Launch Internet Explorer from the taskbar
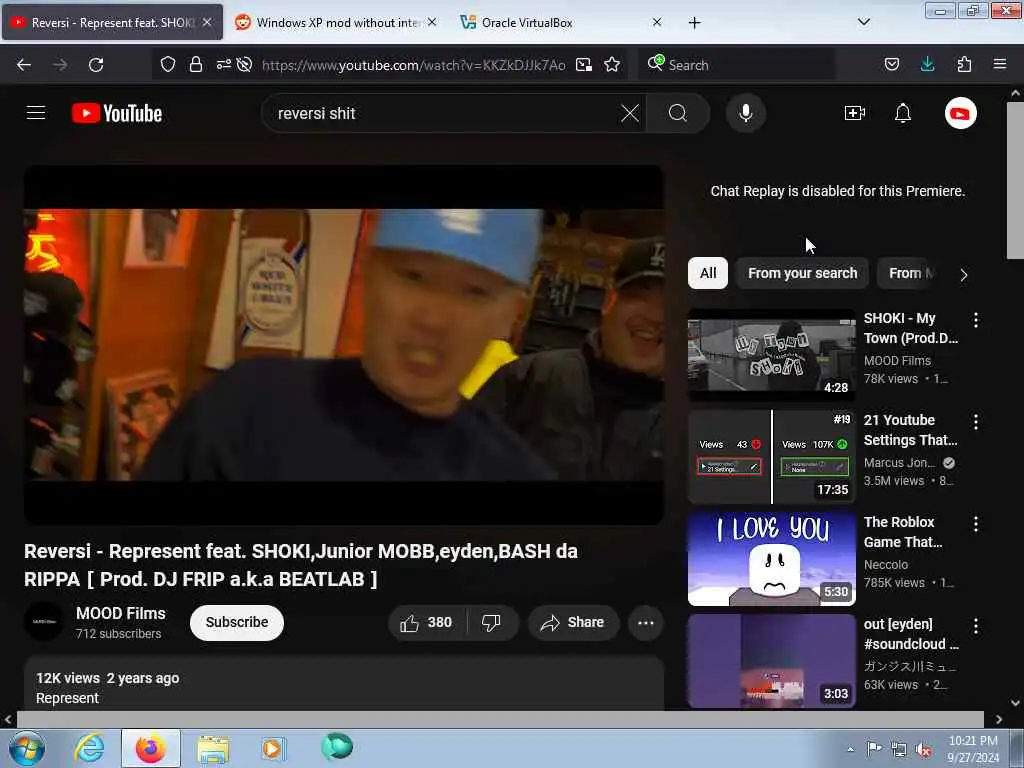The height and width of the screenshot is (768, 1024). tap(89, 748)
